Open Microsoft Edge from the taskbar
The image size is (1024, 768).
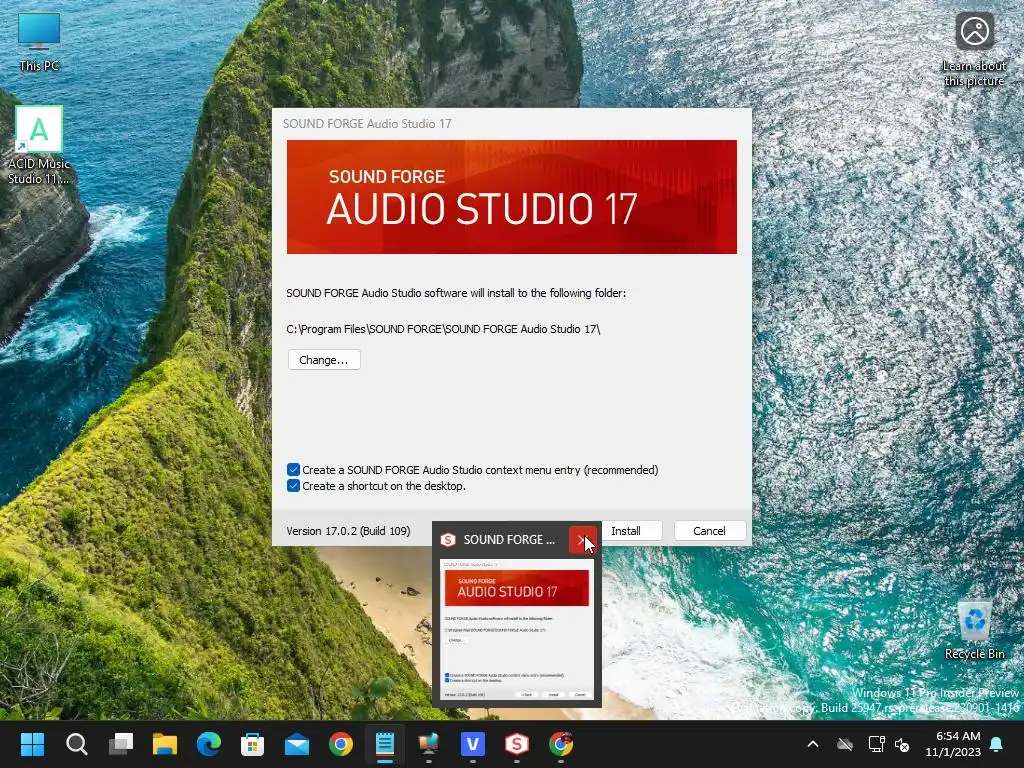click(x=209, y=744)
